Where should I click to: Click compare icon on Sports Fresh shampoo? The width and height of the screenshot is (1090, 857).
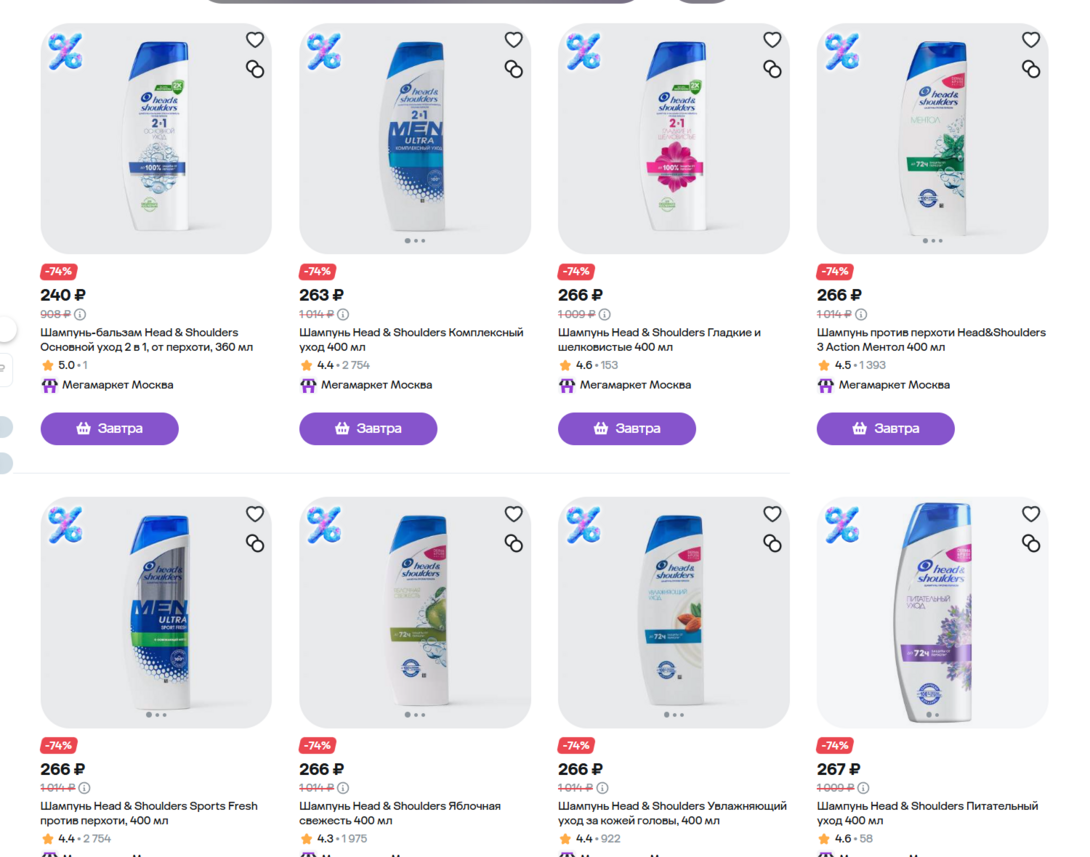(255, 543)
